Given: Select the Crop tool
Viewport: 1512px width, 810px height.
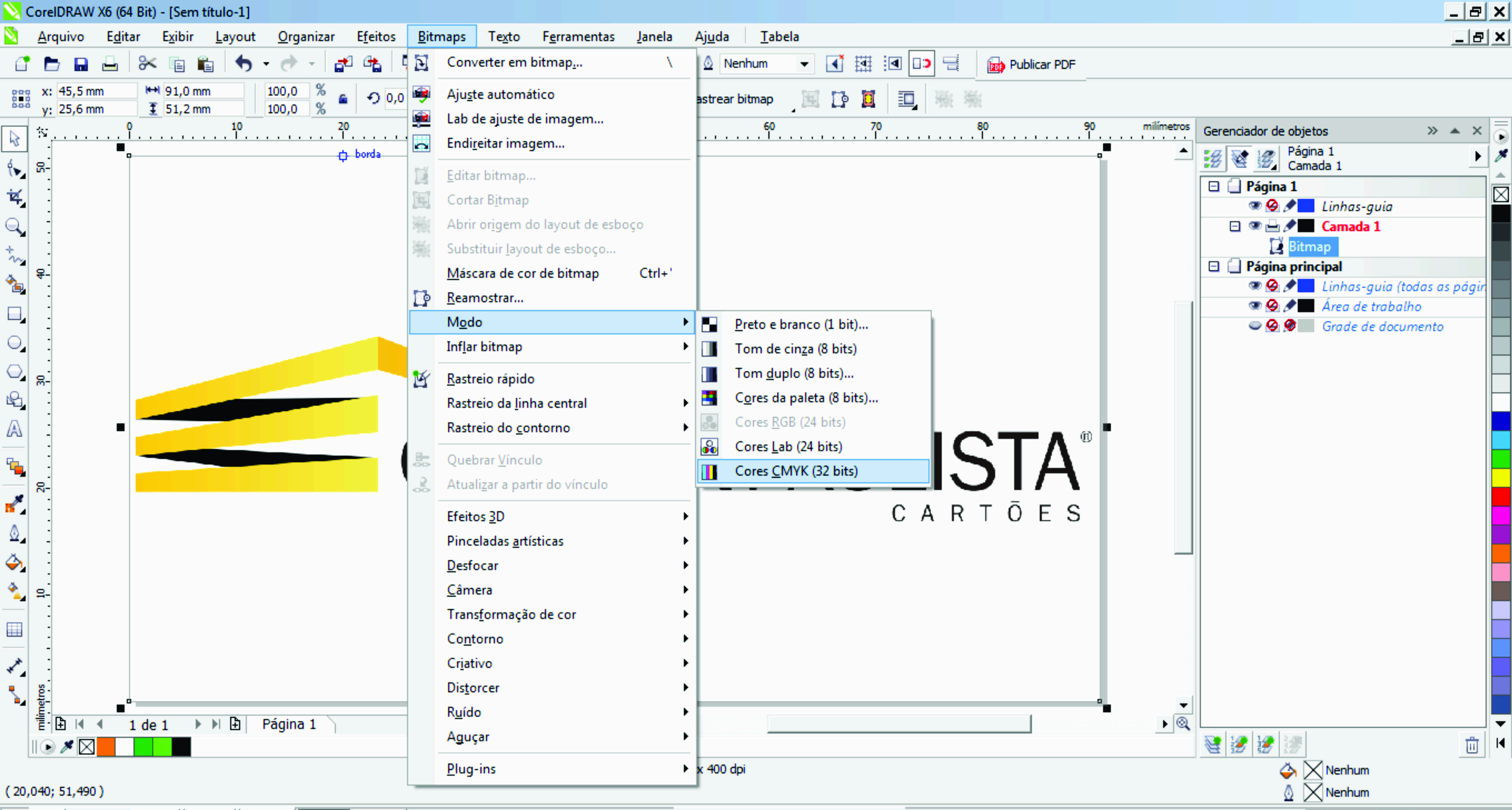Looking at the screenshot, I should pos(15,198).
